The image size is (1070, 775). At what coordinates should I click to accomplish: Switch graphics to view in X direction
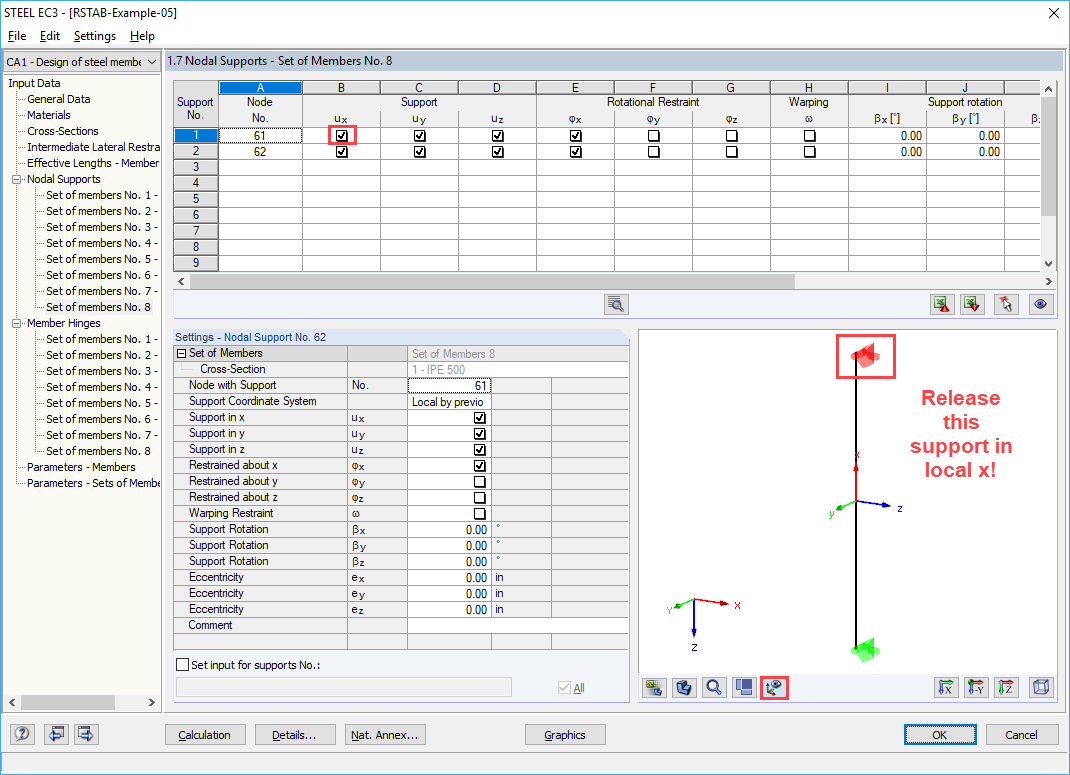point(946,687)
